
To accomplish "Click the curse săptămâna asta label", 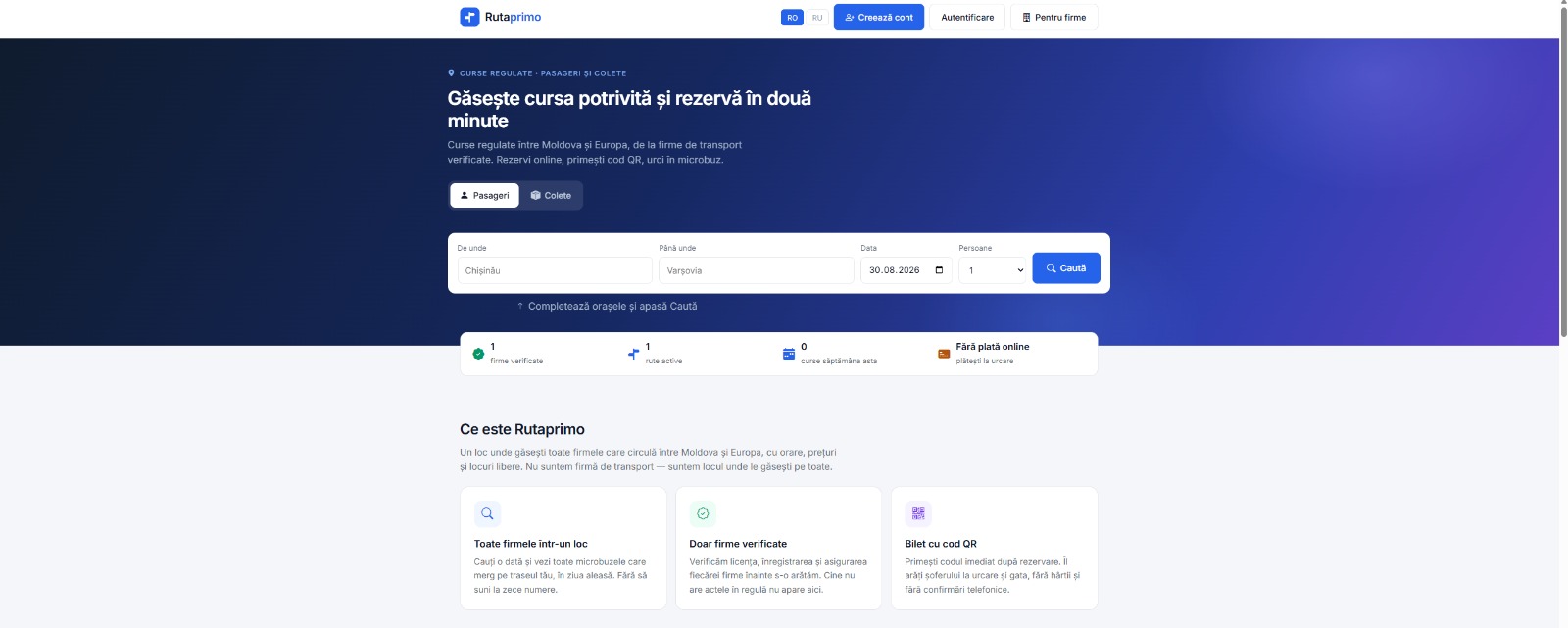I will point(839,362).
